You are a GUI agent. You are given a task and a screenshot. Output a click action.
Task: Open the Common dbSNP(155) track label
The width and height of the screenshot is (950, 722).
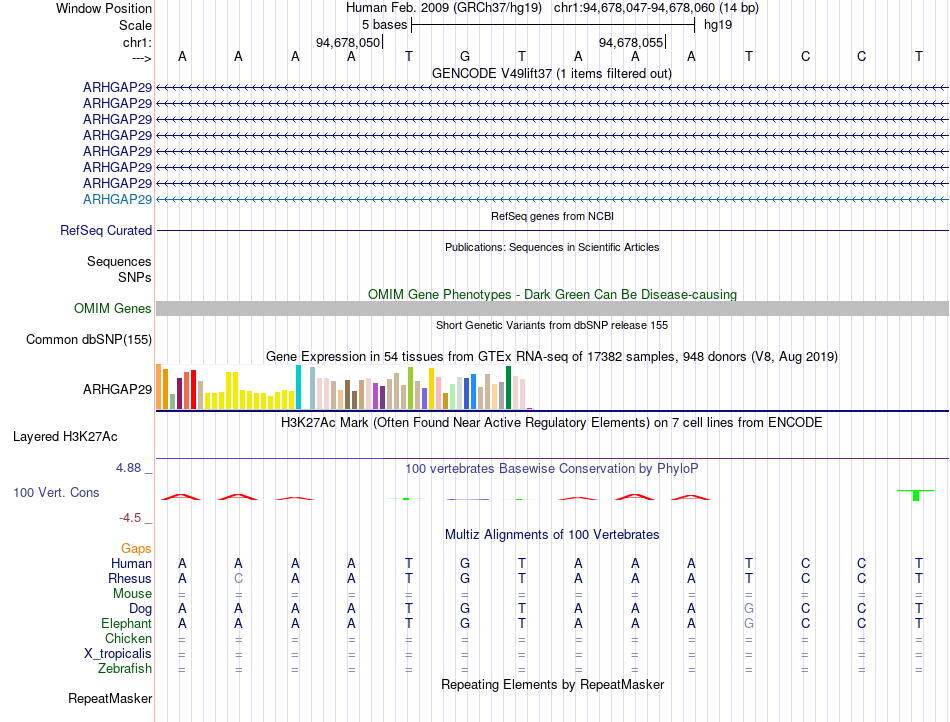[x=89, y=339]
